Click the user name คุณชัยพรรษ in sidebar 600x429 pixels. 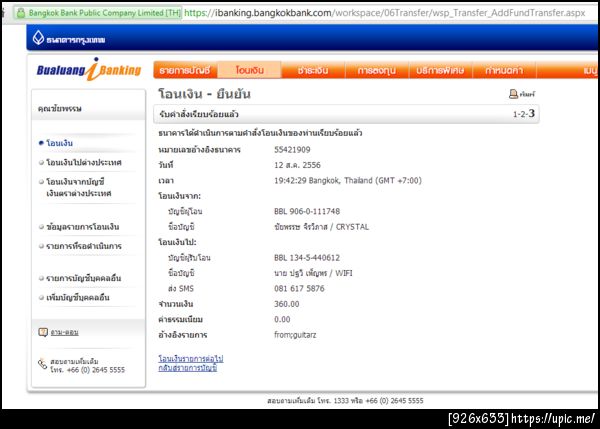tap(59, 108)
